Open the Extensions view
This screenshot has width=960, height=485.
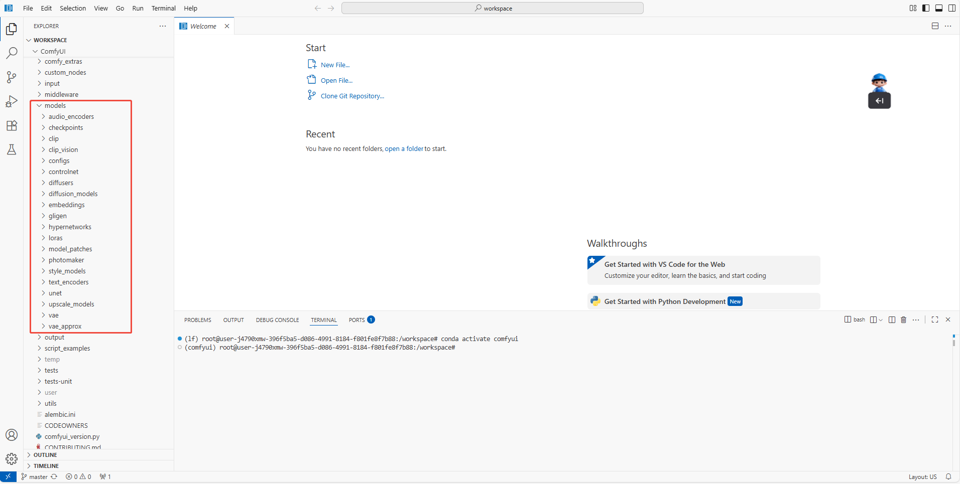(12, 126)
